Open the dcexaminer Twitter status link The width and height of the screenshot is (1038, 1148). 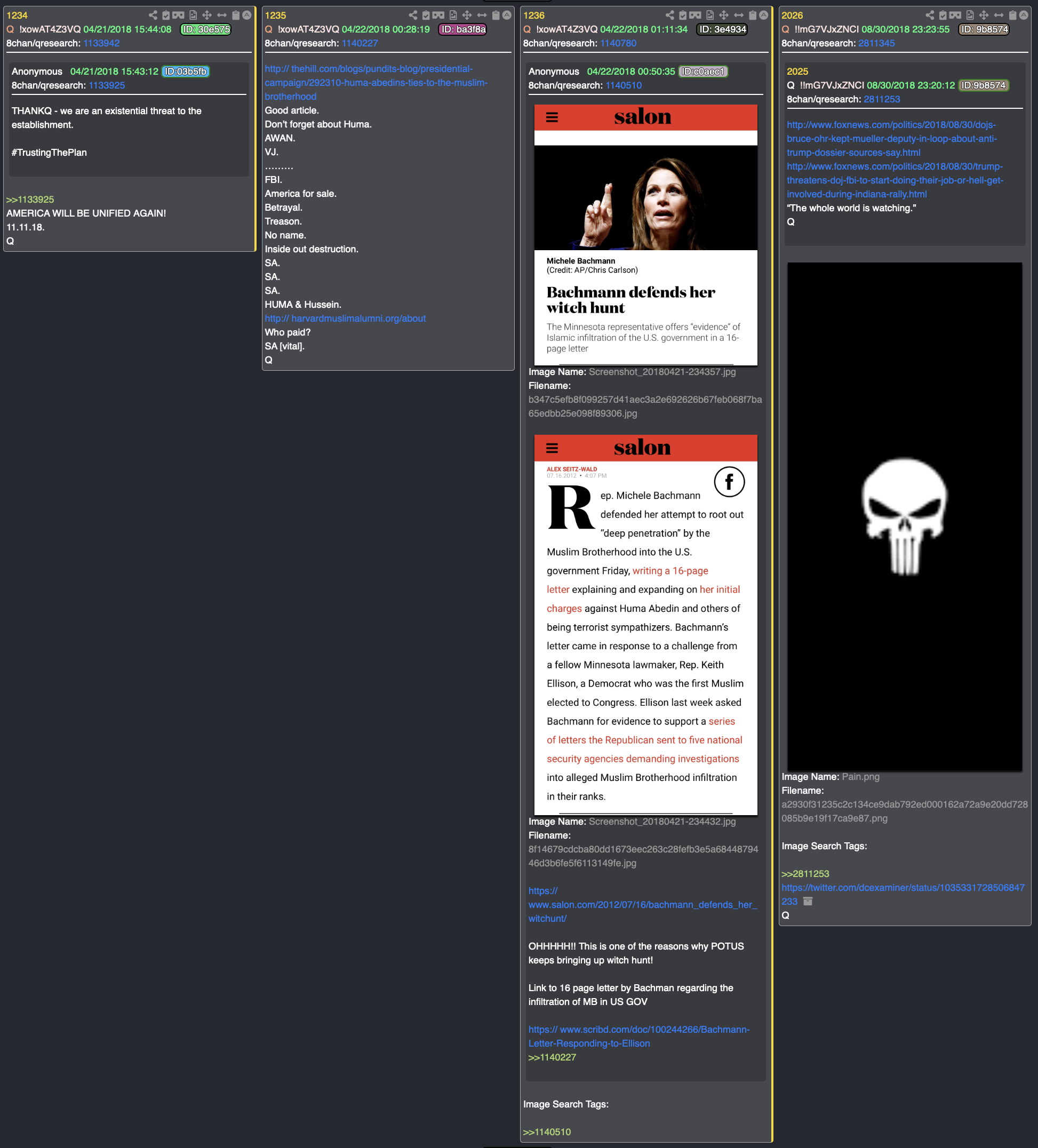[x=903, y=894]
